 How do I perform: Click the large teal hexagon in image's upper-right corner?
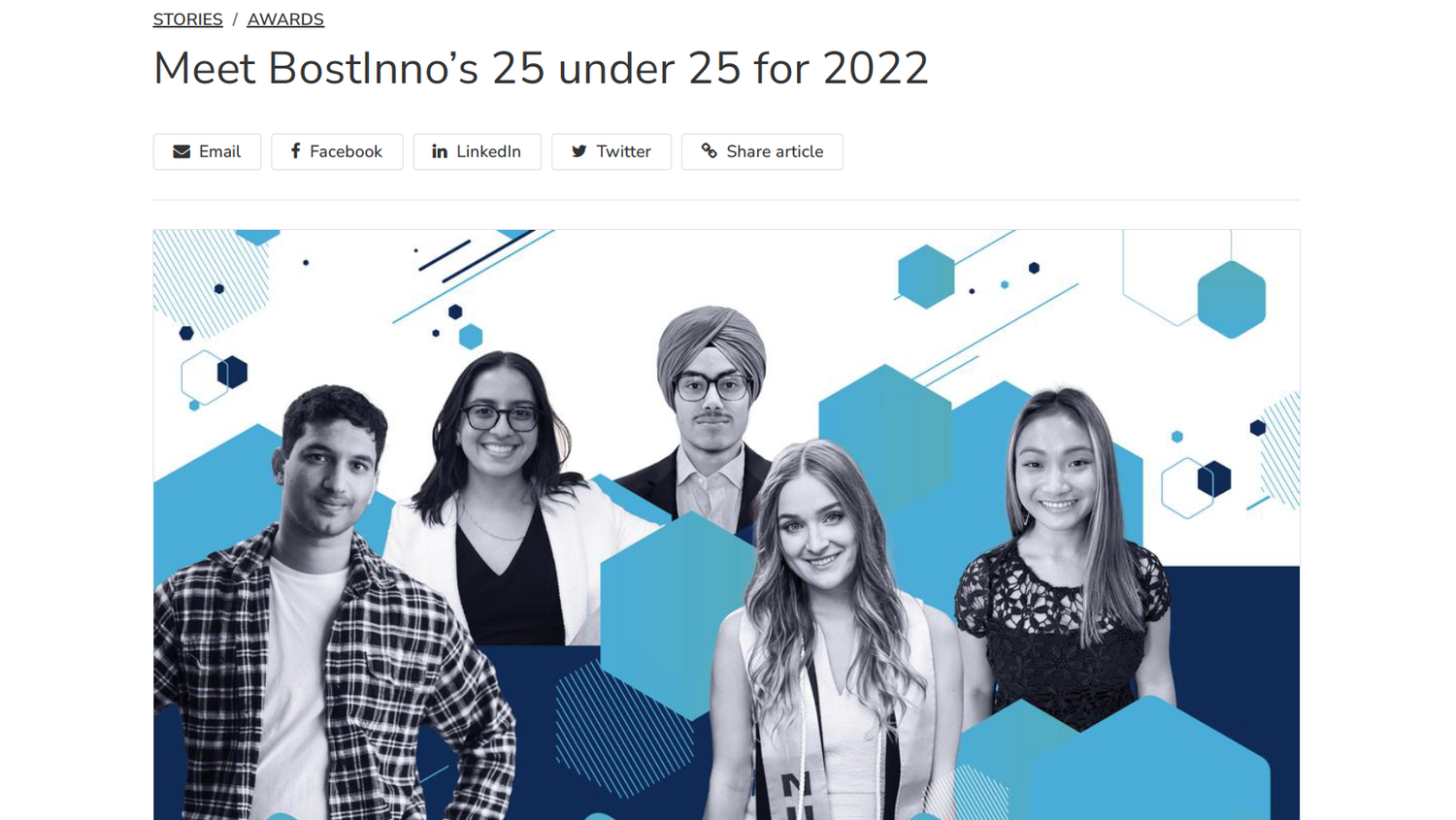pos(1231,299)
